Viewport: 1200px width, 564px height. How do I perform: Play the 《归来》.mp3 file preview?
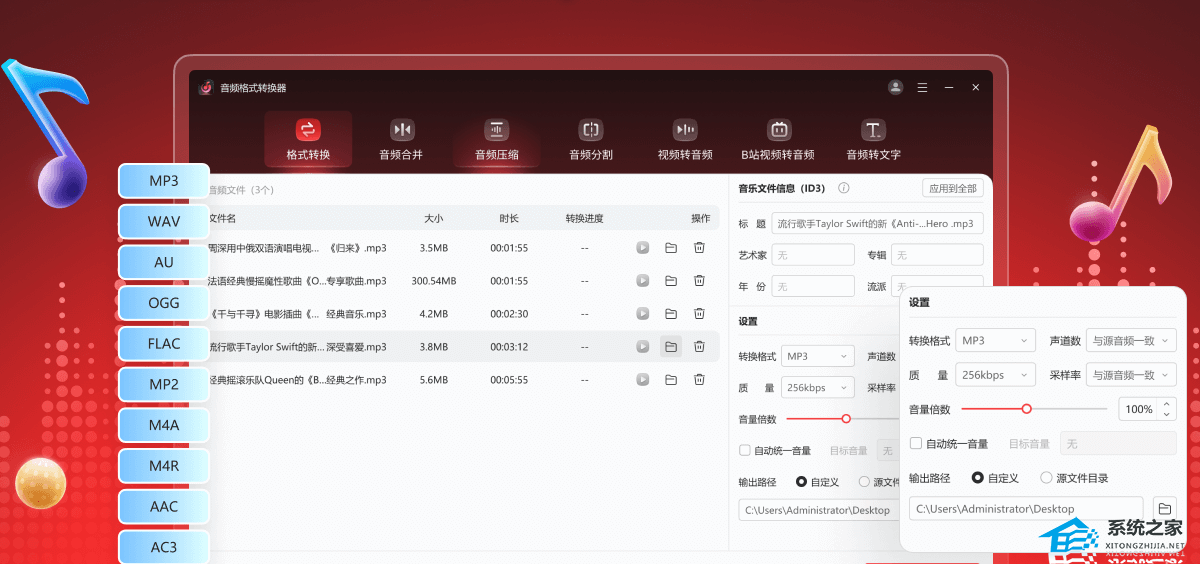coord(643,248)
